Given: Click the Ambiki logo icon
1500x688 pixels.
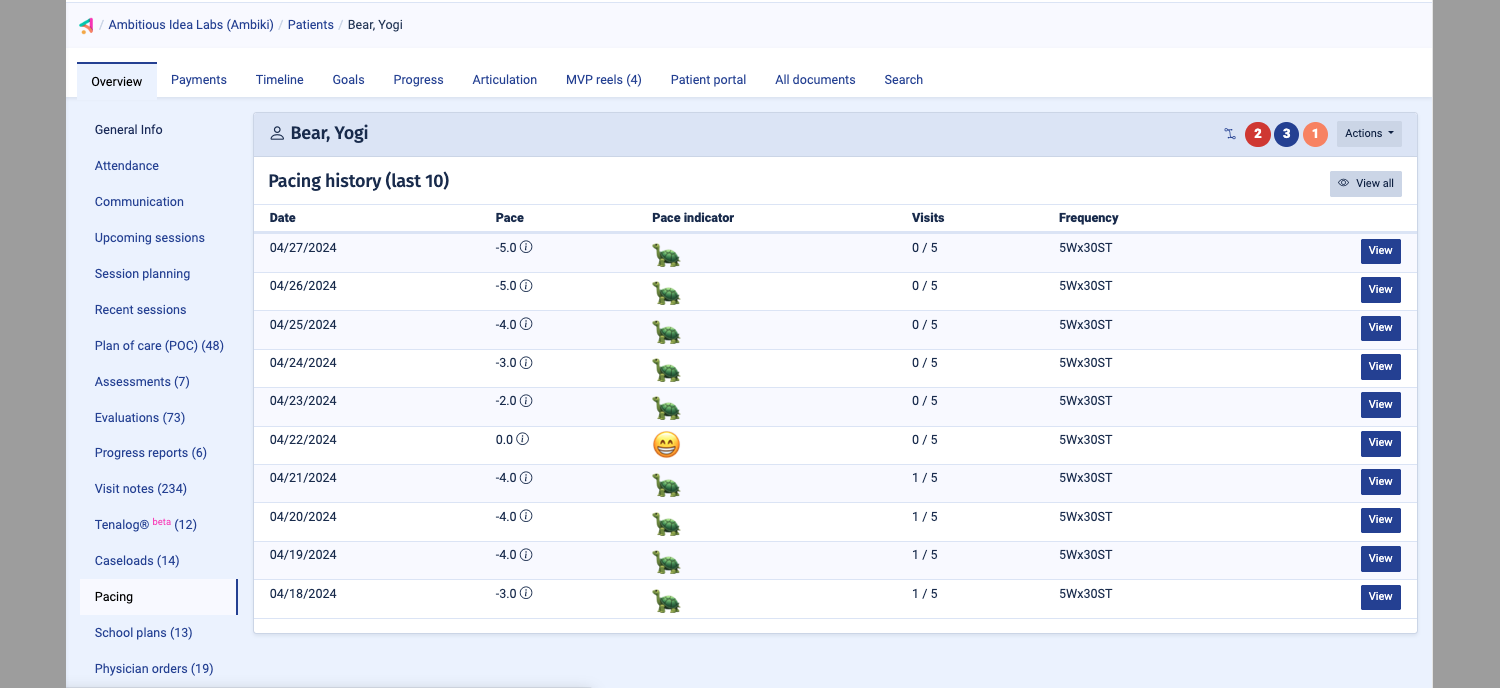Looking at the screenshot, I should click(86, 25).
